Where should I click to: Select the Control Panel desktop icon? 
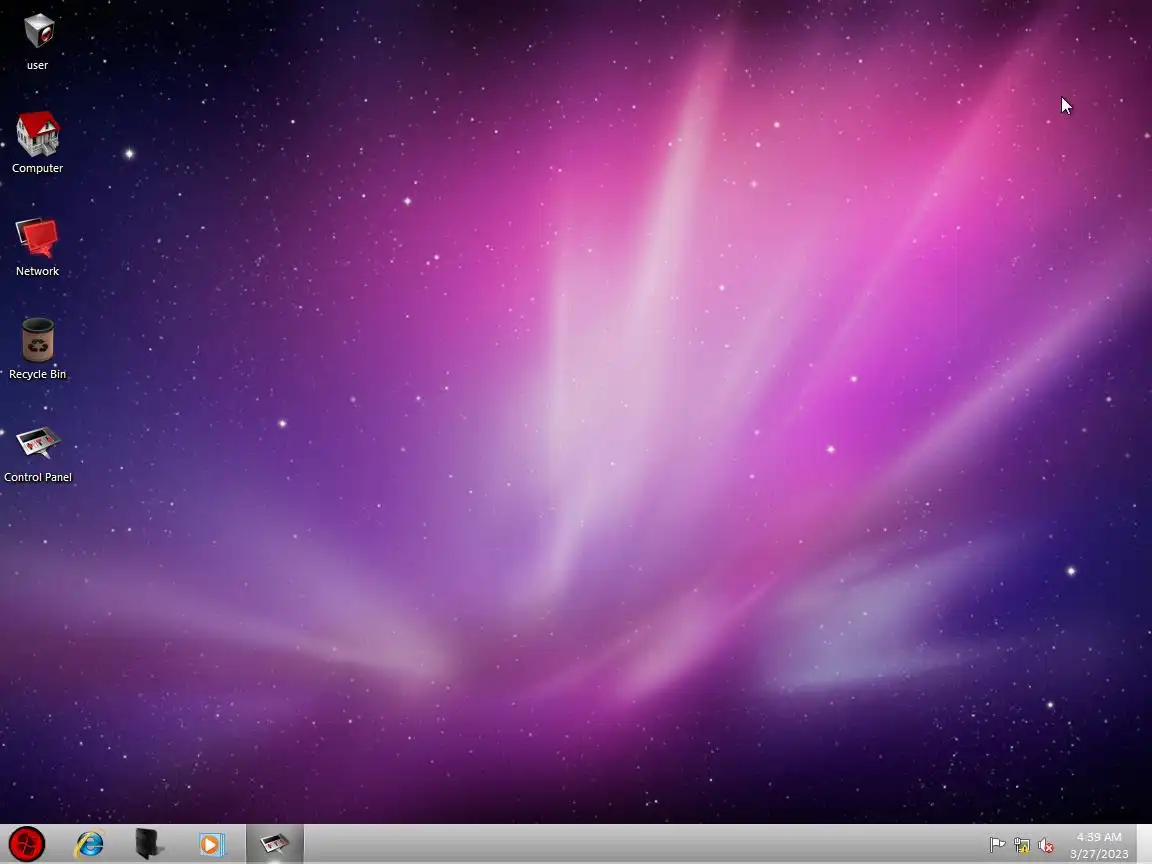tap(37, 453)
